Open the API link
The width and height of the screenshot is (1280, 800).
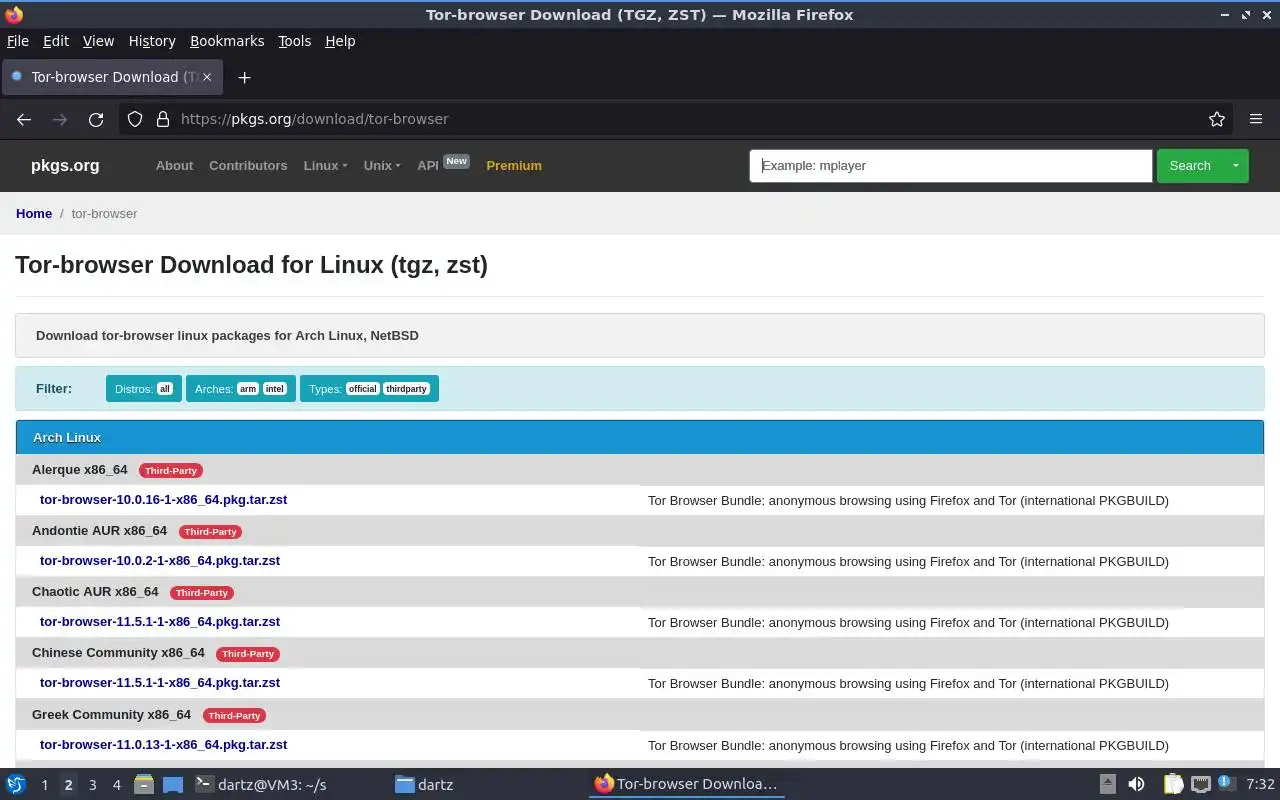click(x=428, y=166)
